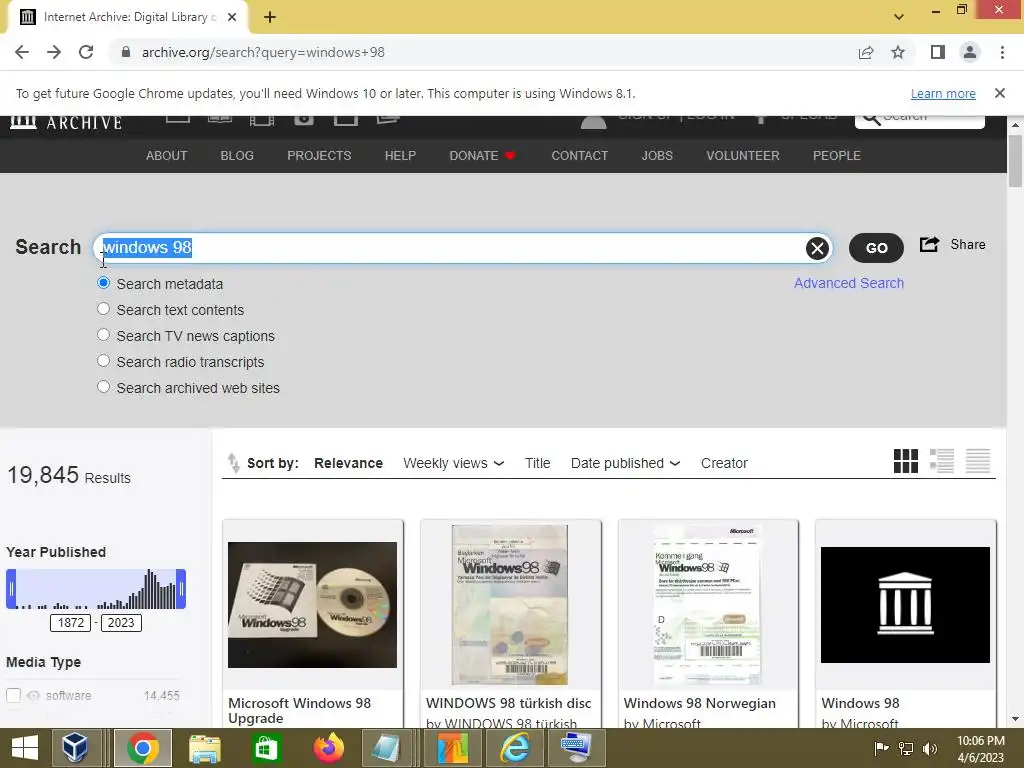1024x768 pixels.
Task: Toggle sort direction arrows icon
Action: tap(233, 462)
